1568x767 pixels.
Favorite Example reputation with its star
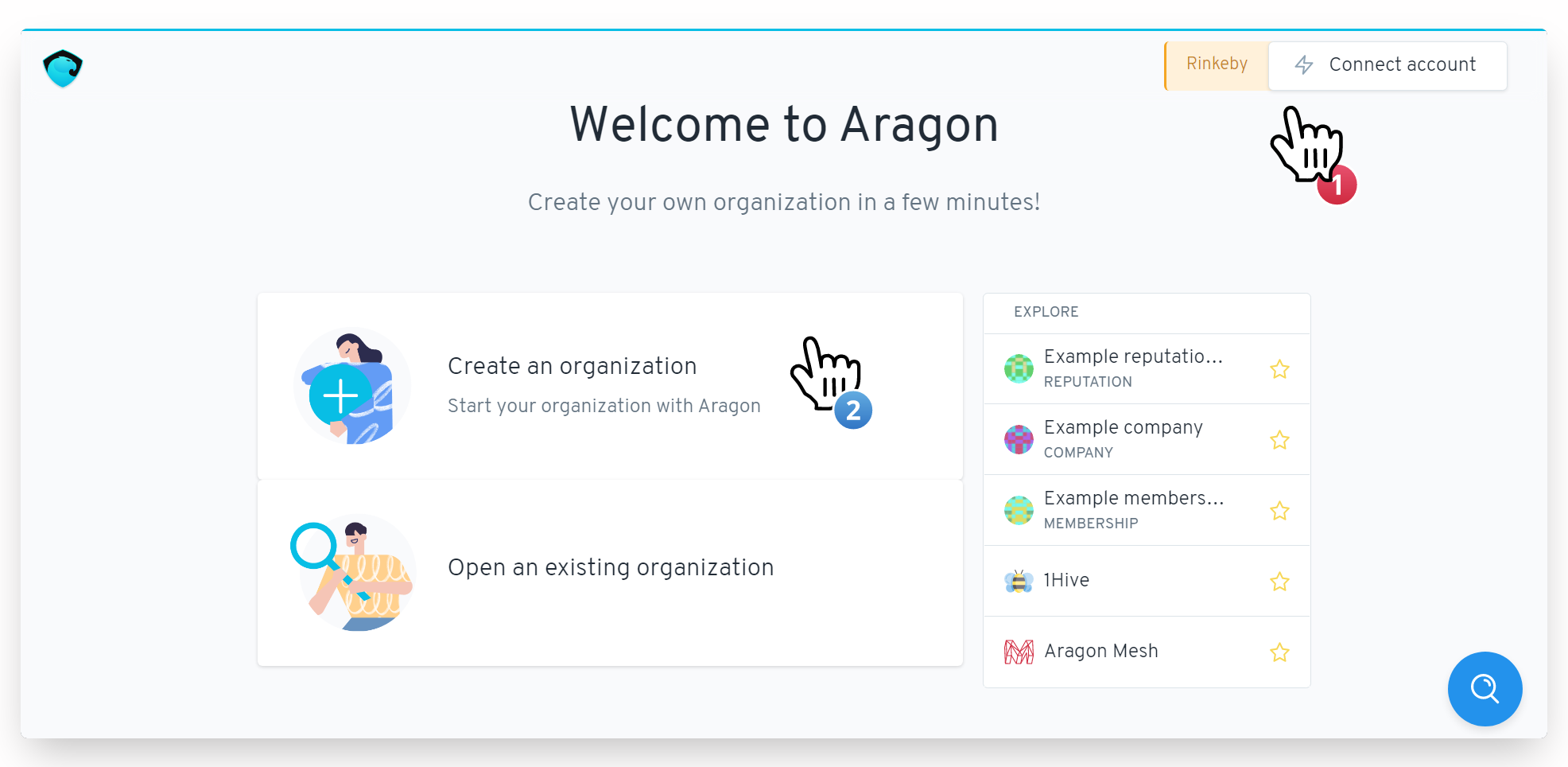click(x=1279, y=369)
